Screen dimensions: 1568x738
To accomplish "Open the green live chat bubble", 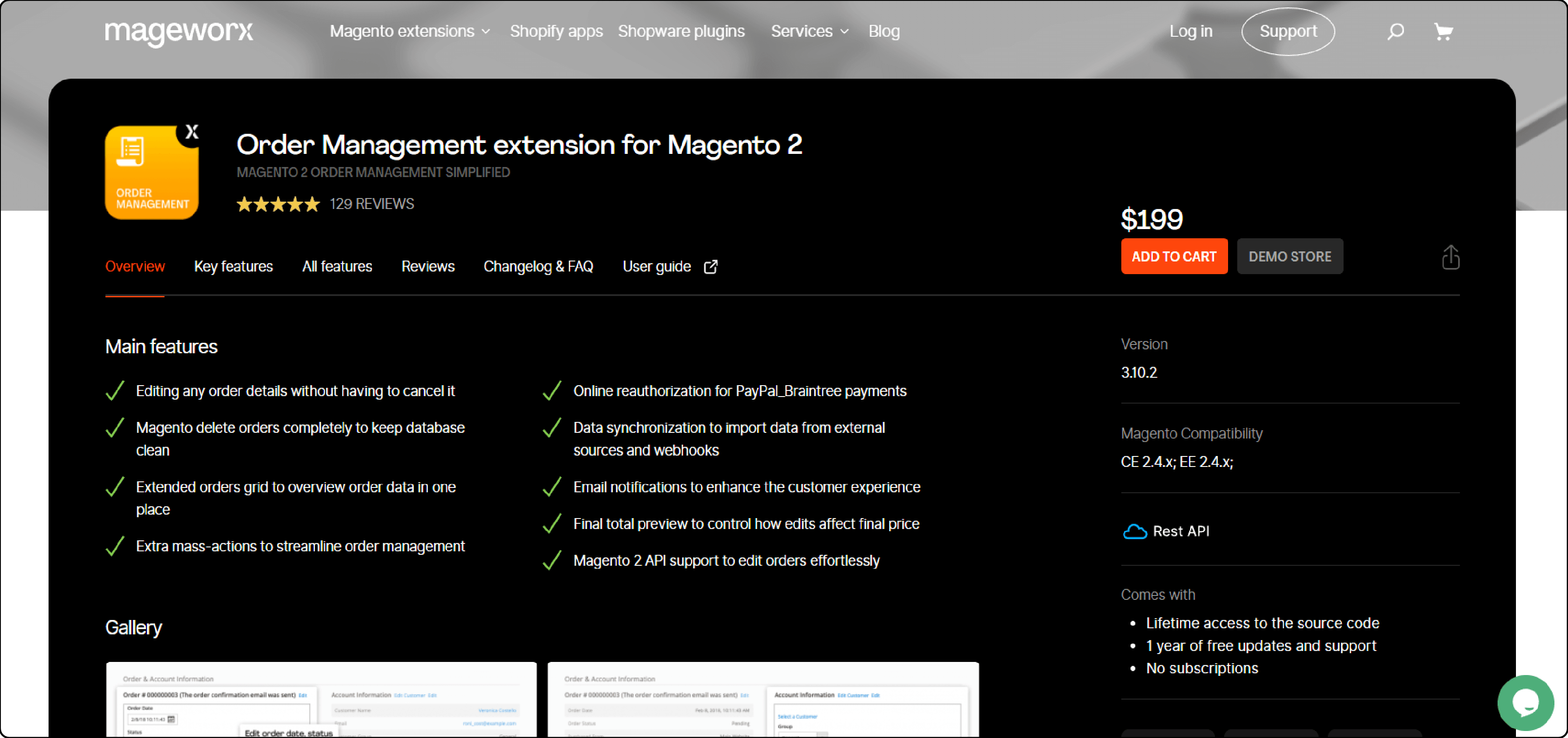I will [1526, 703].
